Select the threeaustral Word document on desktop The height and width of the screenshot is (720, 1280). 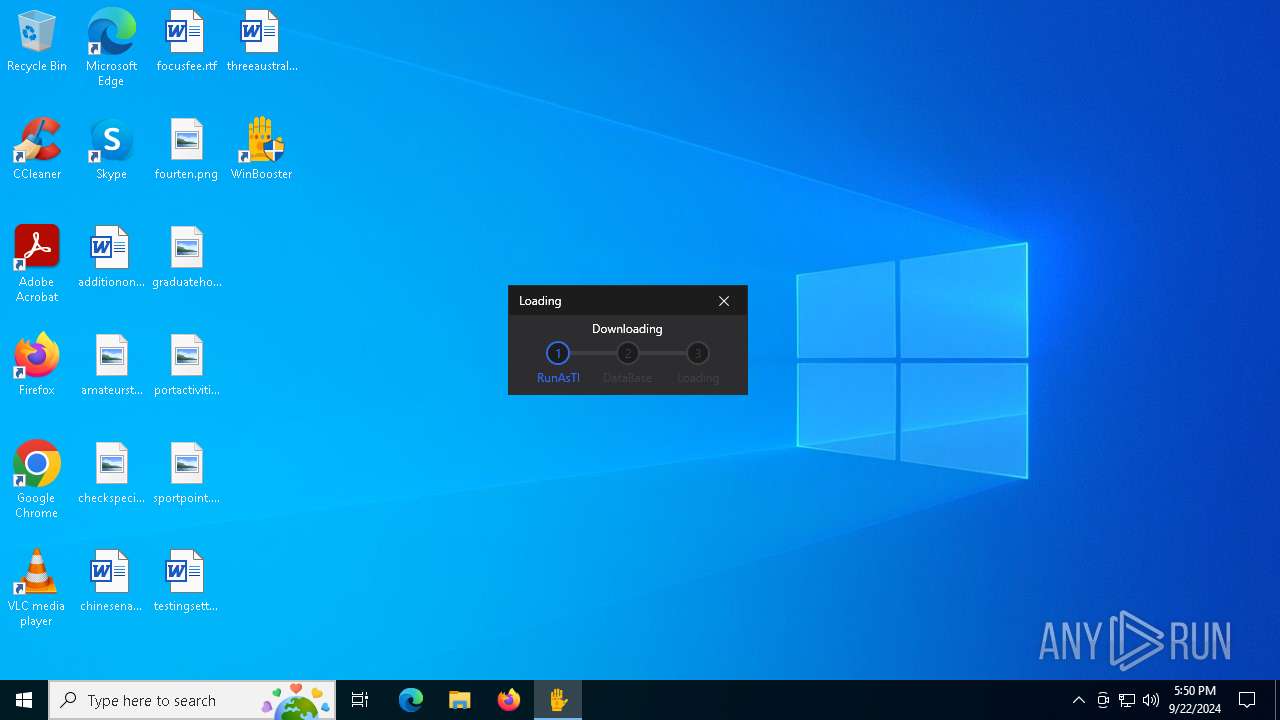[262, 42]
